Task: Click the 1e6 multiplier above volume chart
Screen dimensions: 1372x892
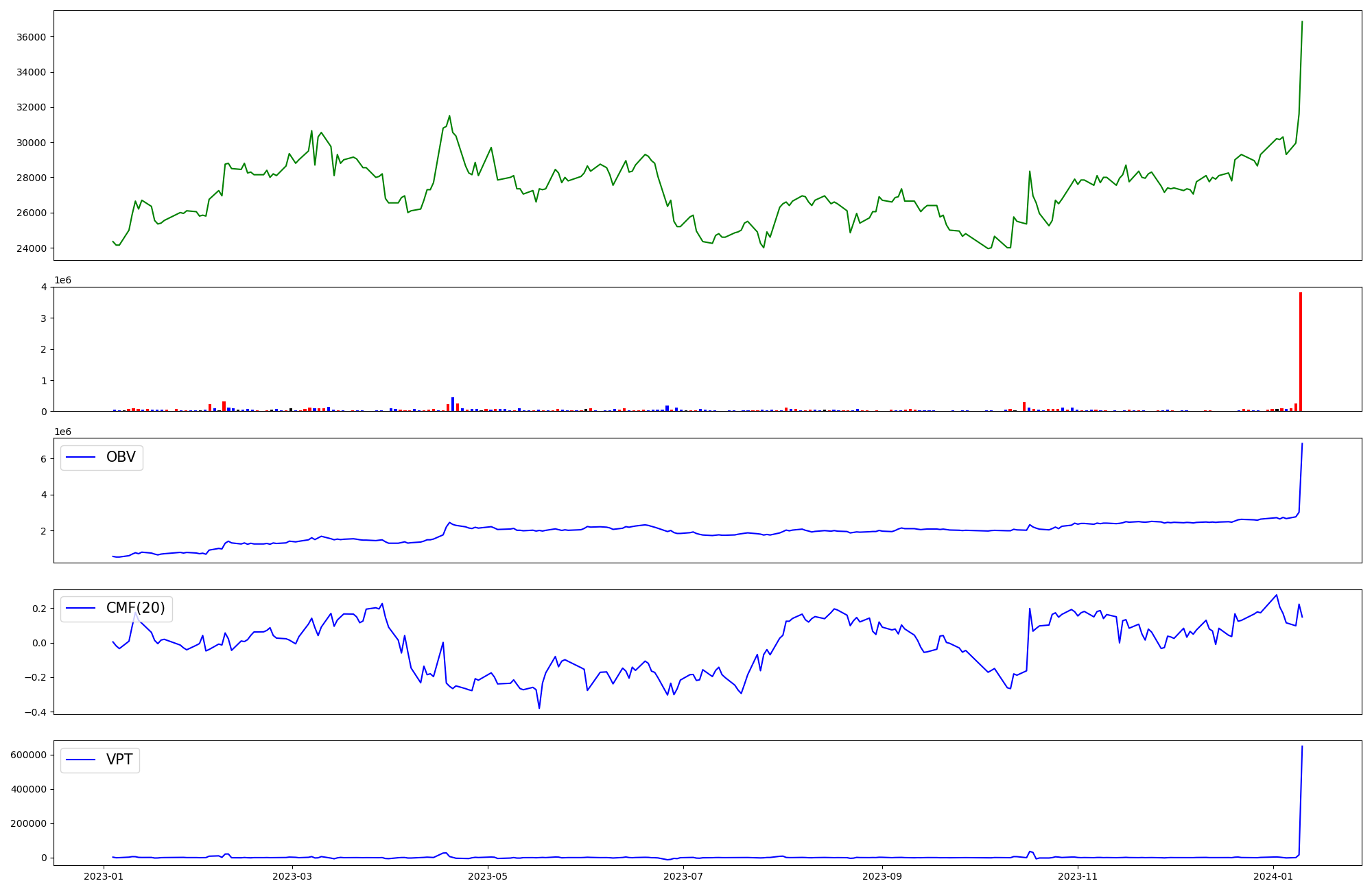Action: click(x=62, y=280)
